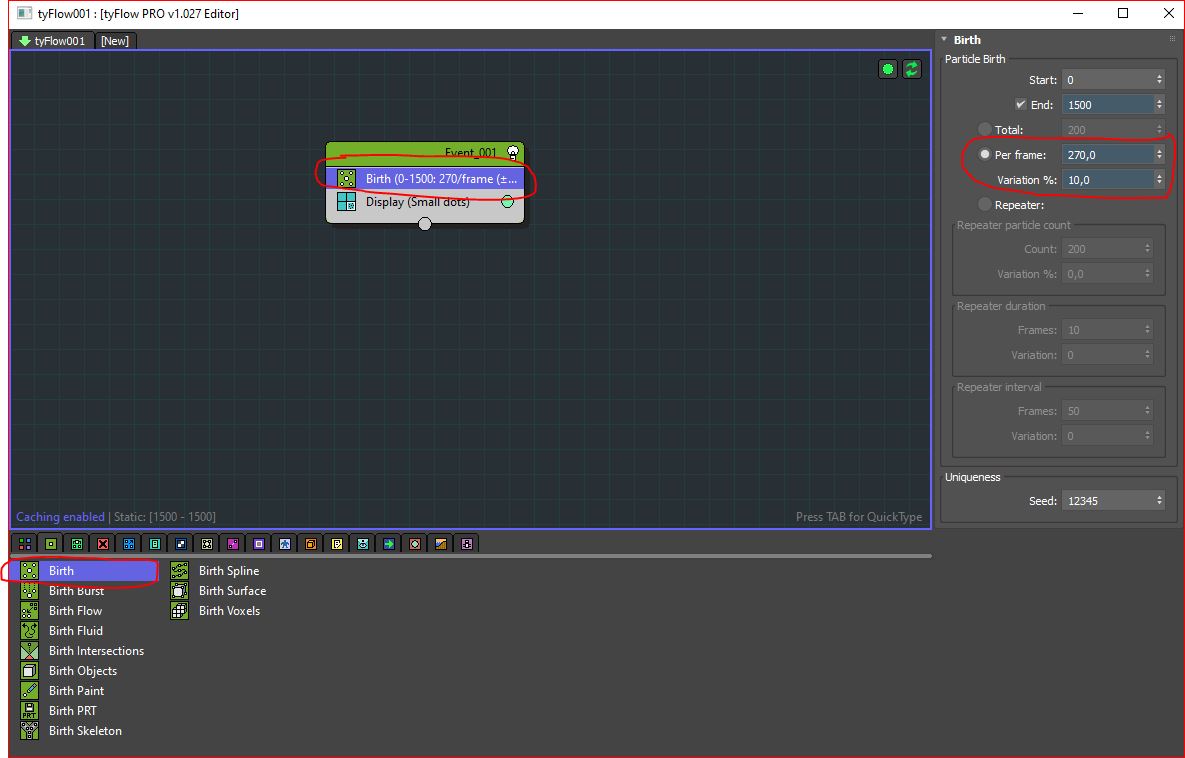Enable the Repeater radio button

tap(985, 204)
